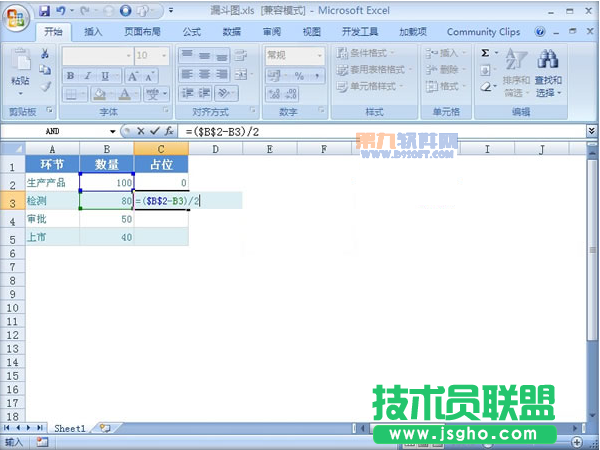Click the formula bar input field
This screenshot has width=600, height=450.
(383, 132)
